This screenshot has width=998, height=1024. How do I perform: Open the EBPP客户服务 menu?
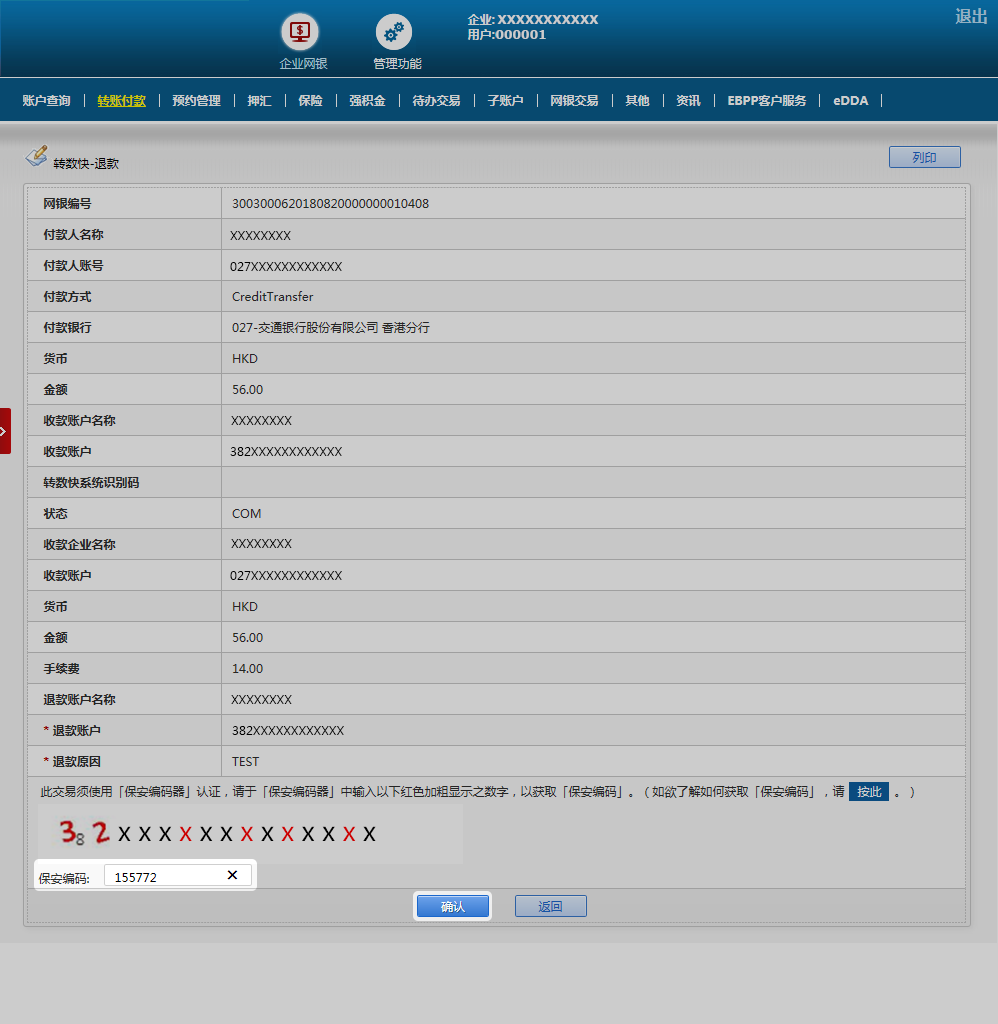point(766,101)
